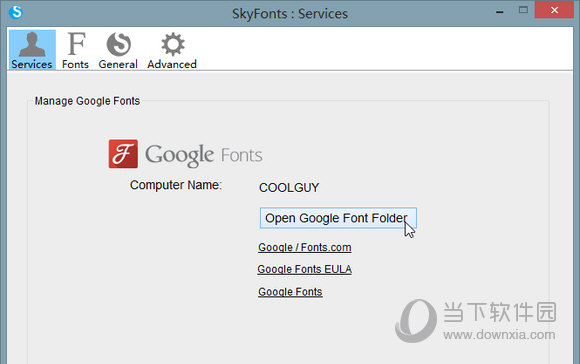Open the Google / Fonts.com link
This screenshot has width=580, height=364.
pos(305,247)
